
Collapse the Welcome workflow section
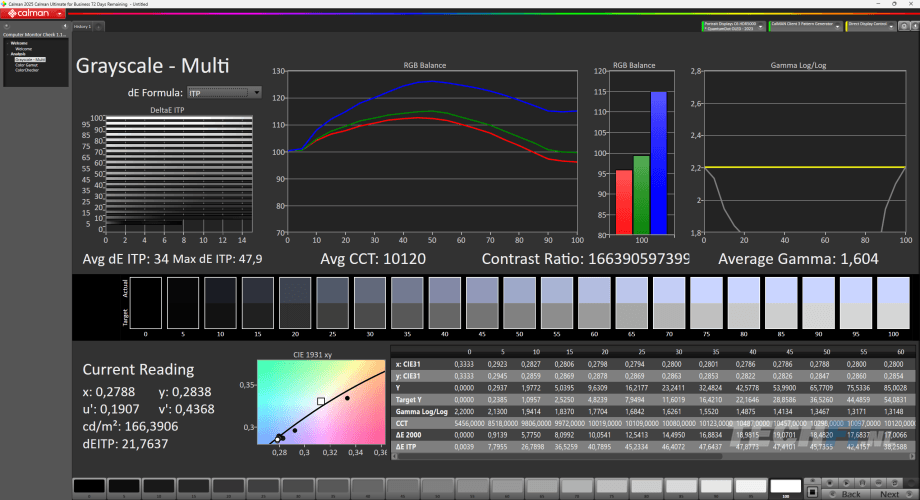click(8, 43)
